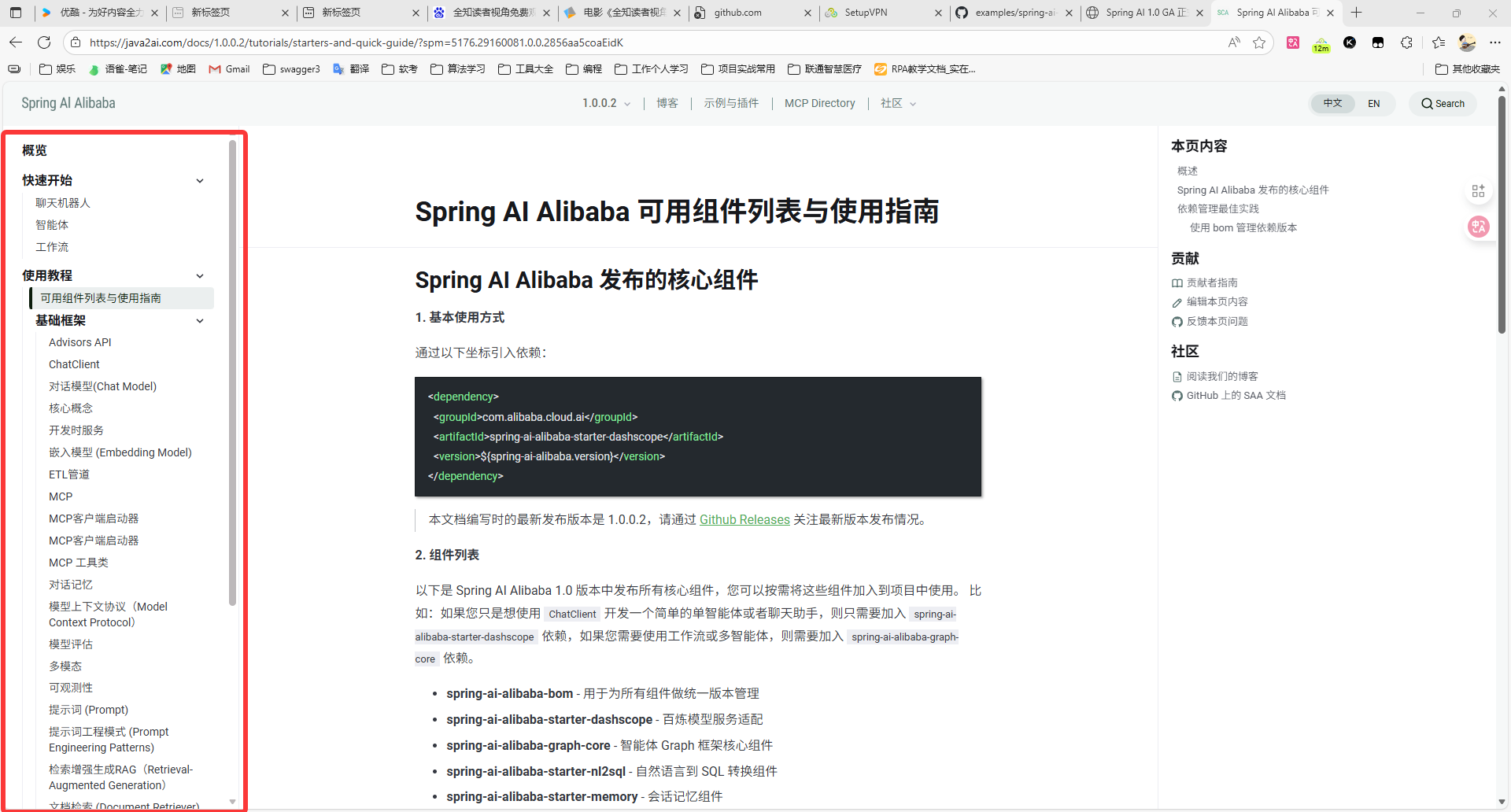Viewport: 1511px width, 812px height.
Task: Expand the 社区 navigation menu
Action: (898, 103)
